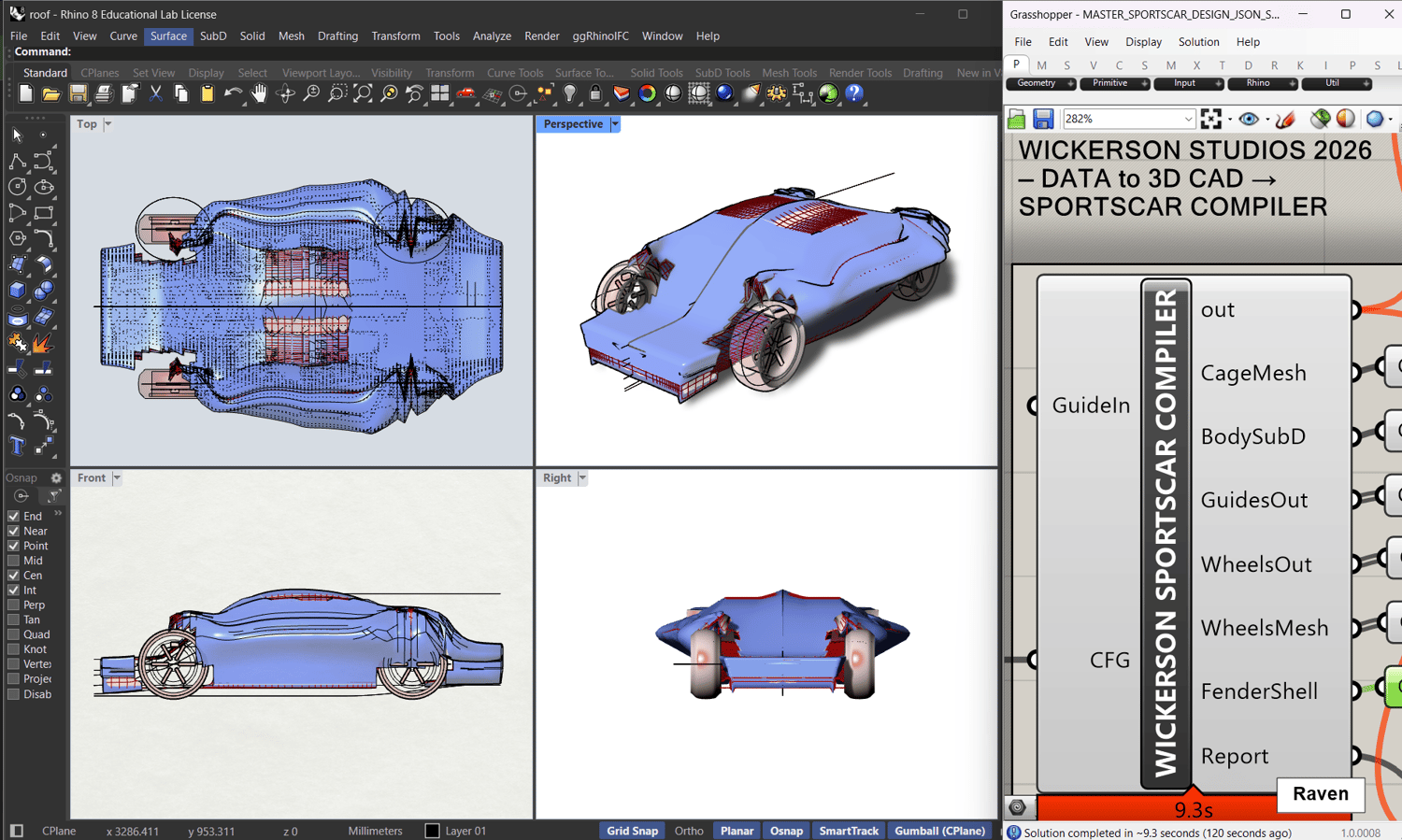Screen dimensions: 1402x840
Task: Toggle Ortho mode in status bar
Action: coord(689,831)
